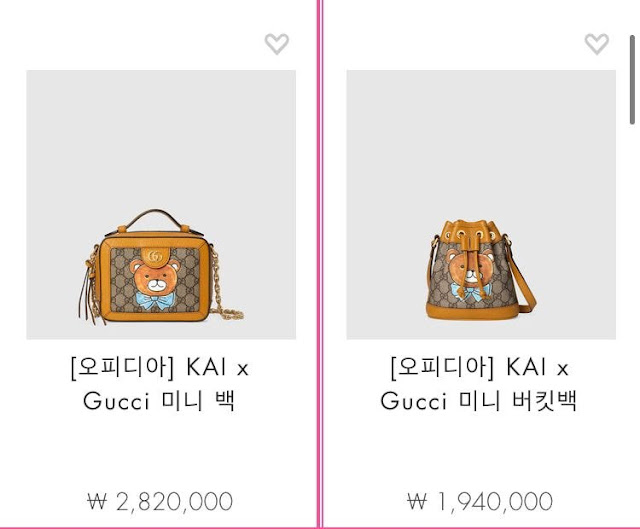The image size is (640, 529).
Task: Tap the heart icon for 미니 버킷백
Action: pos(597,44)
